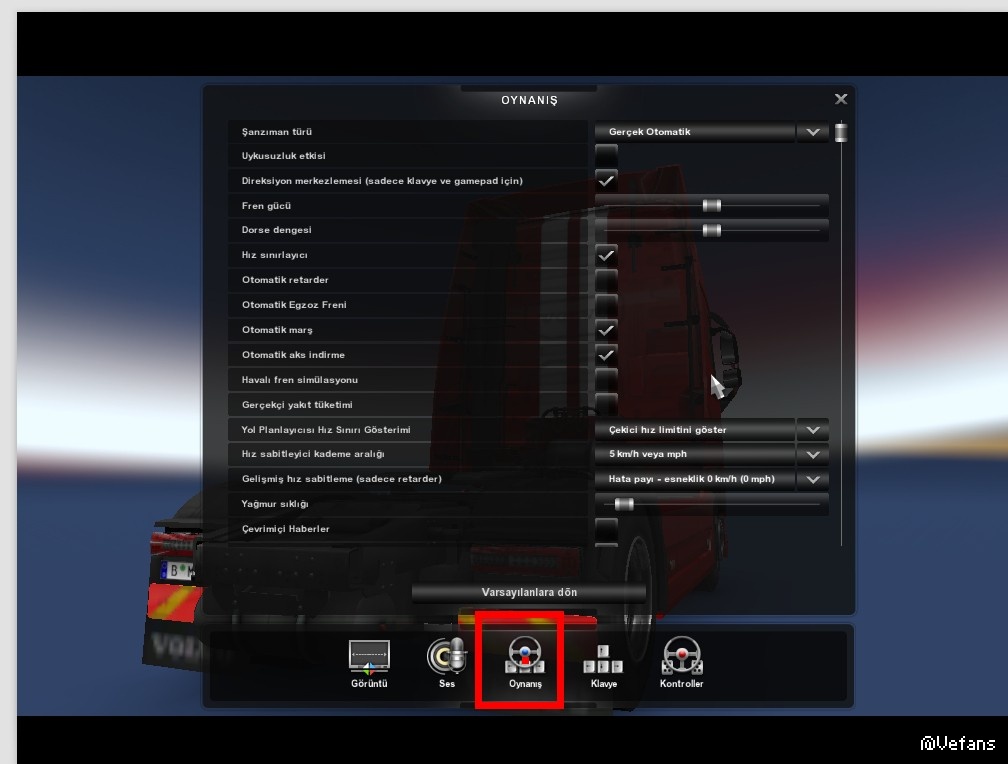This screenshot has width=1008, height=764.
Task: Open the Kontroller settings icon
Action: [681, 662]
